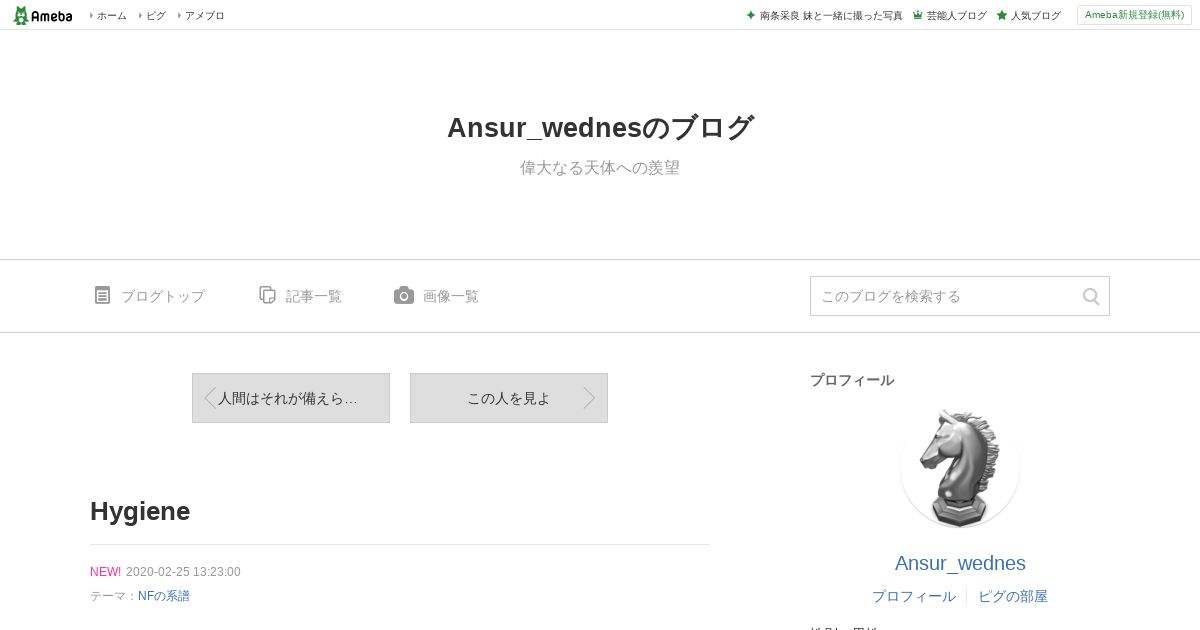Click the 記事一覧 article list icon
This screenshot has width=1200, height=630.
click(267, 295)
